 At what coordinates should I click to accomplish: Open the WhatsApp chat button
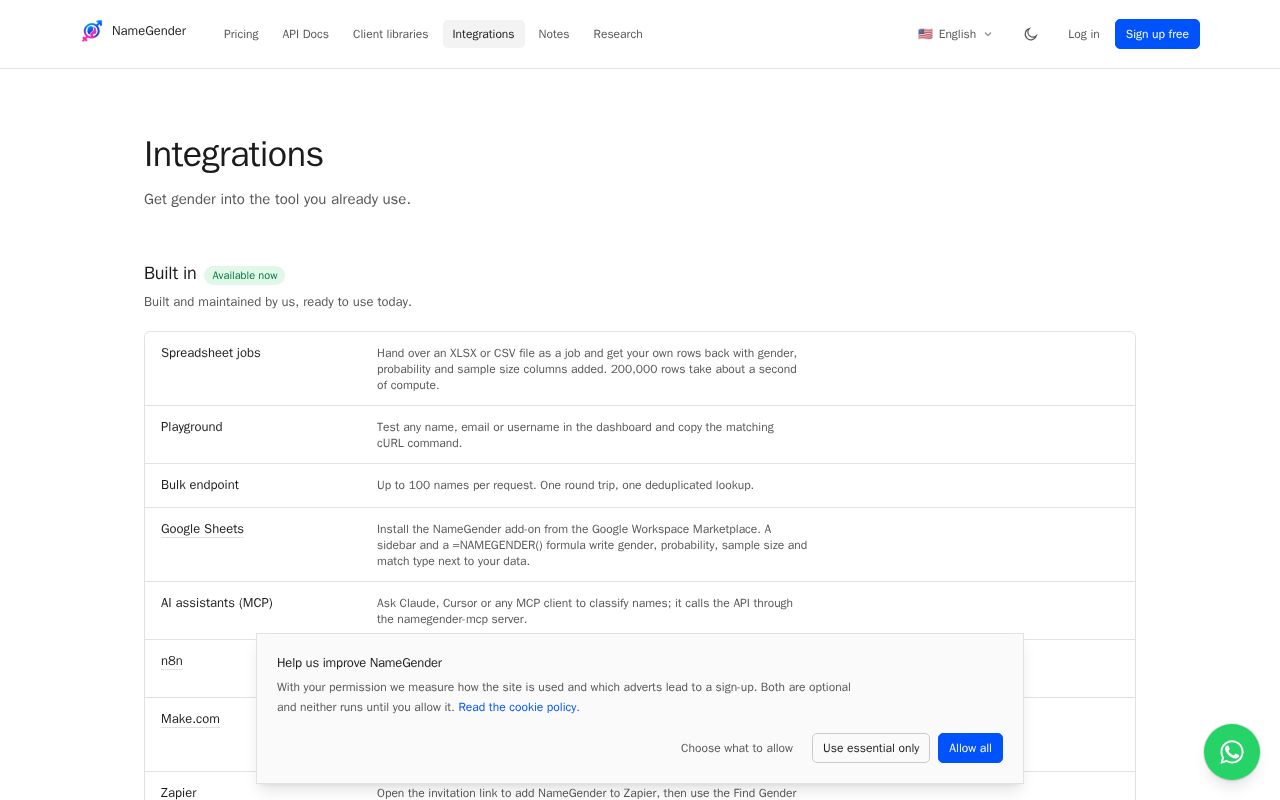1232,752
